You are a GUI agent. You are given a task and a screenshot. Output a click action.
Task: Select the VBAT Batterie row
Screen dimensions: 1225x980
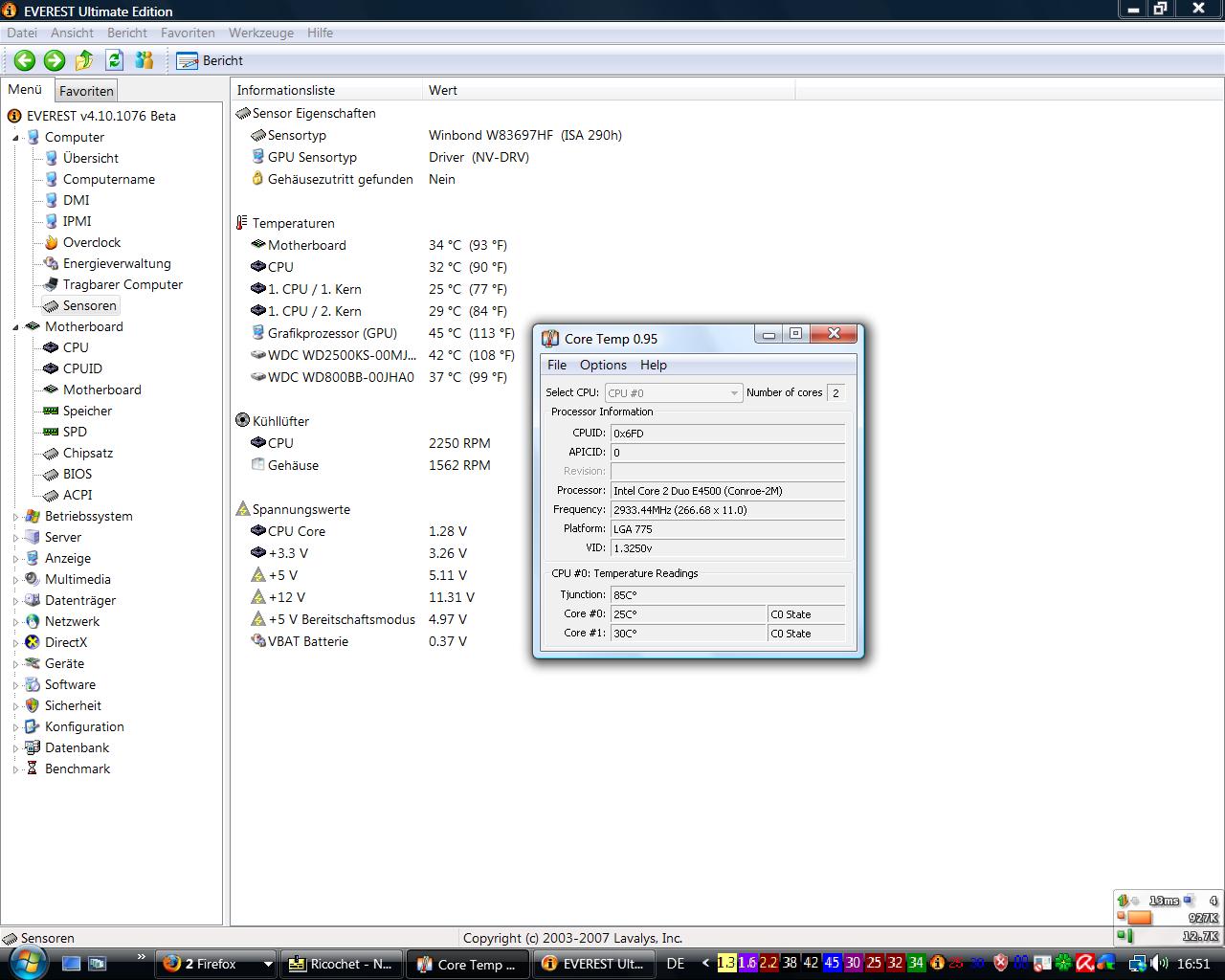359,641
